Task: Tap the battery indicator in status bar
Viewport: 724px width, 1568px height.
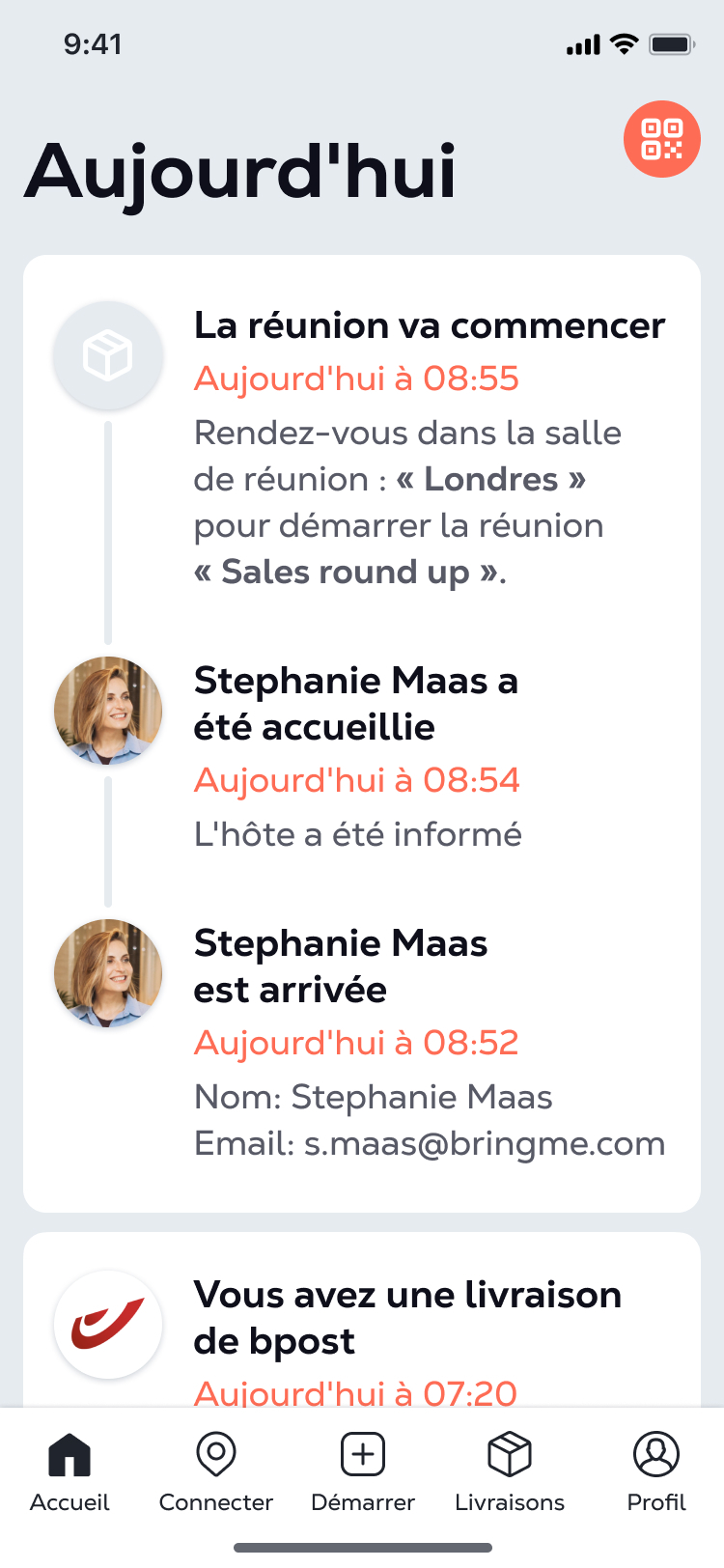Action: click(672, 44)
